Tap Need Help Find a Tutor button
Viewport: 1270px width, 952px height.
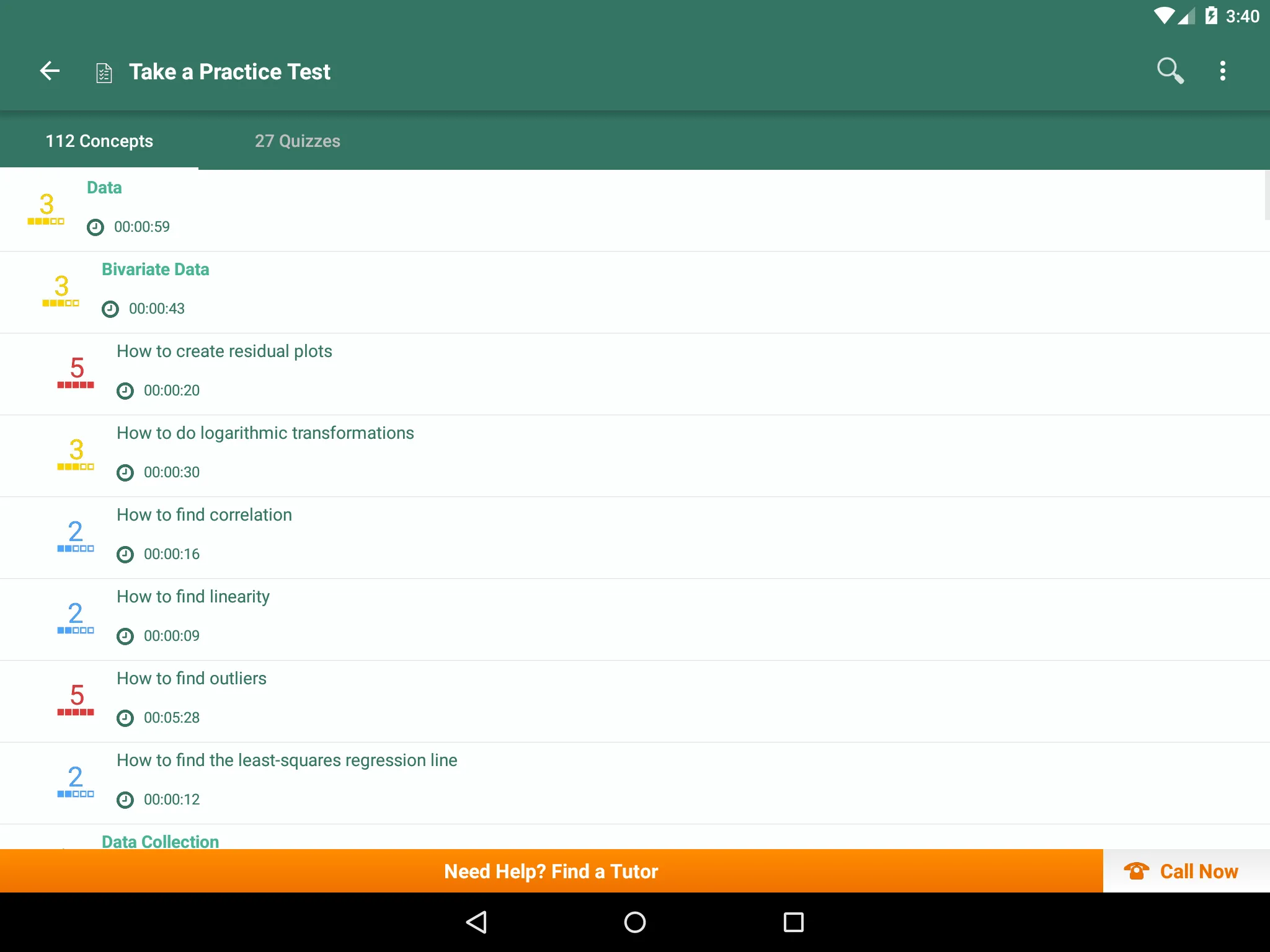(x=551, y=870)
